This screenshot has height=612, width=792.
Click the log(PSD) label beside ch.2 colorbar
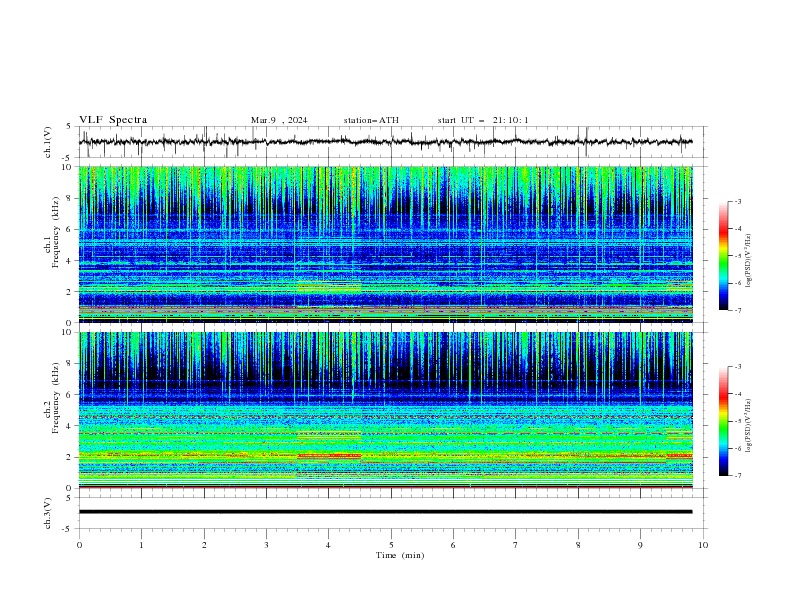749,425
